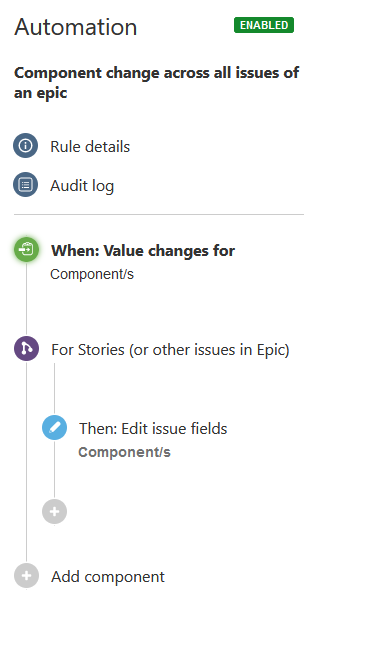Select the 'When: Value changes for' trigger
This screenshot has width=390, height=667.
coord(143,251)
